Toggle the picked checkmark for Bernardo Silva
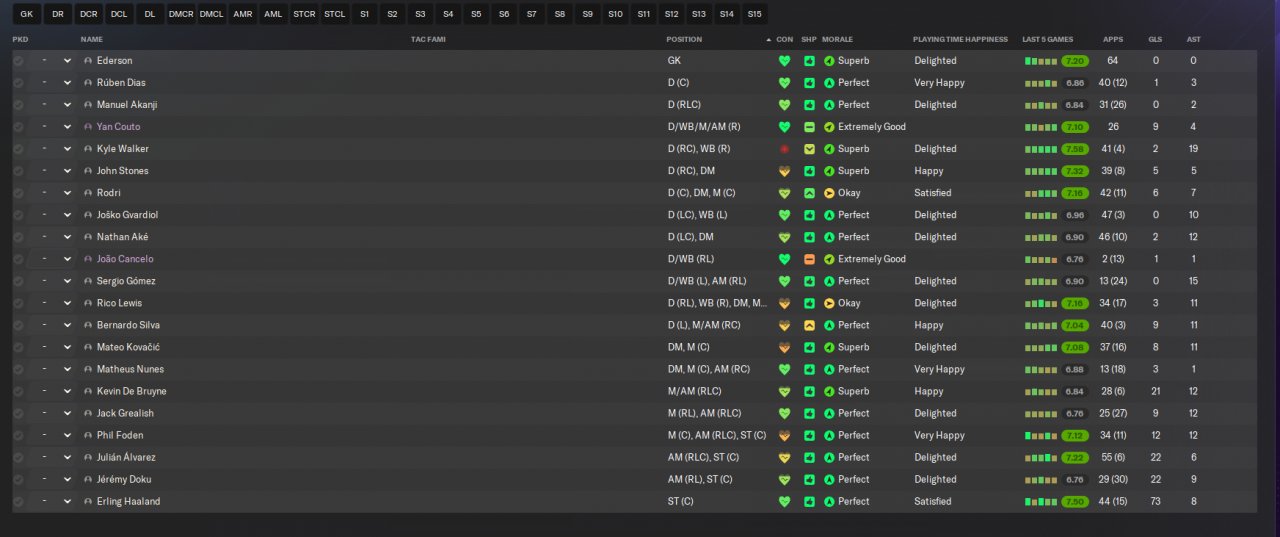Image resolution: width=1280 pixels, height=537 pixels. (18, 325)
